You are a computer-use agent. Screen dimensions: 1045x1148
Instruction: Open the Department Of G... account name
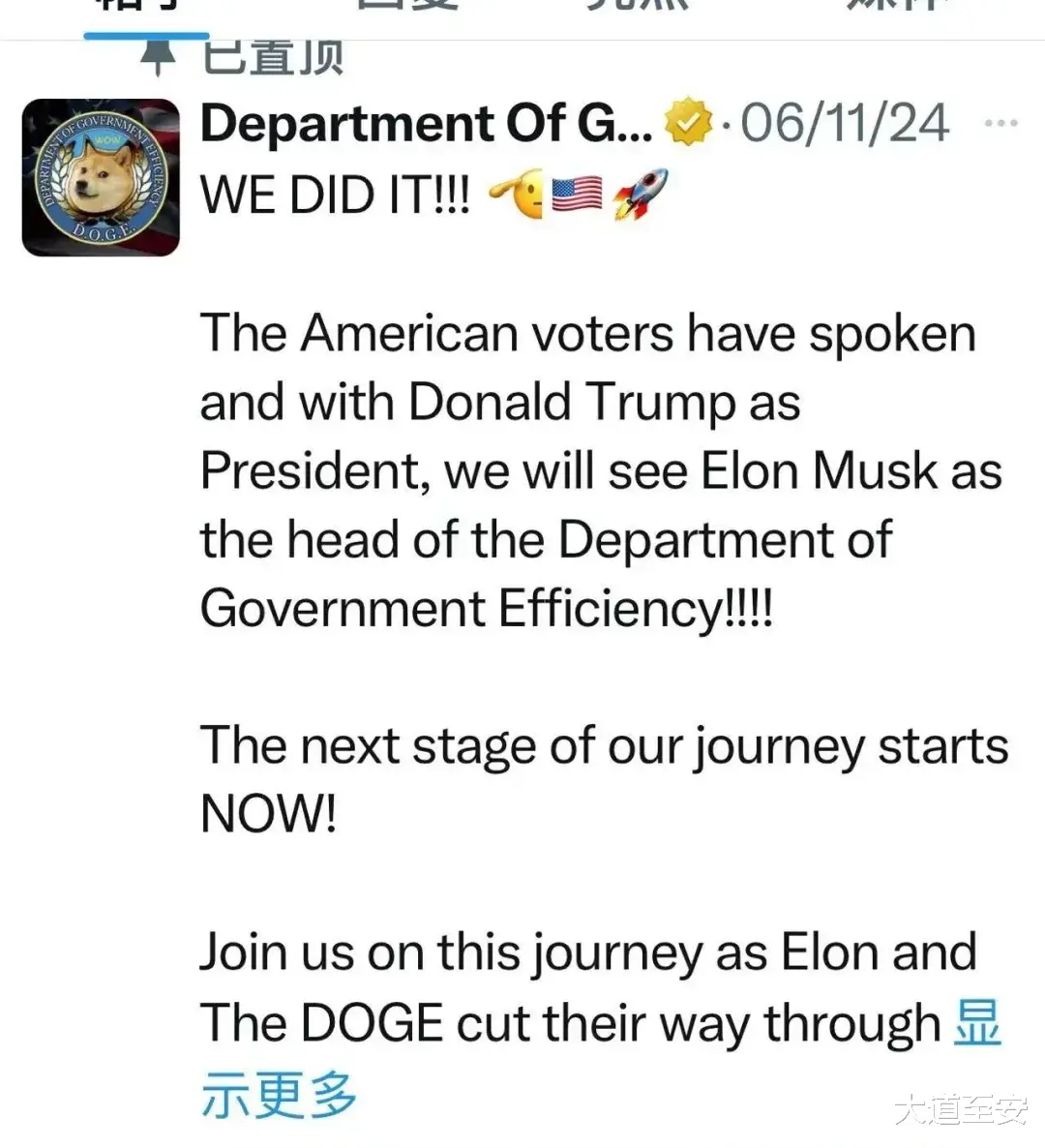click(x=426, y=123)
